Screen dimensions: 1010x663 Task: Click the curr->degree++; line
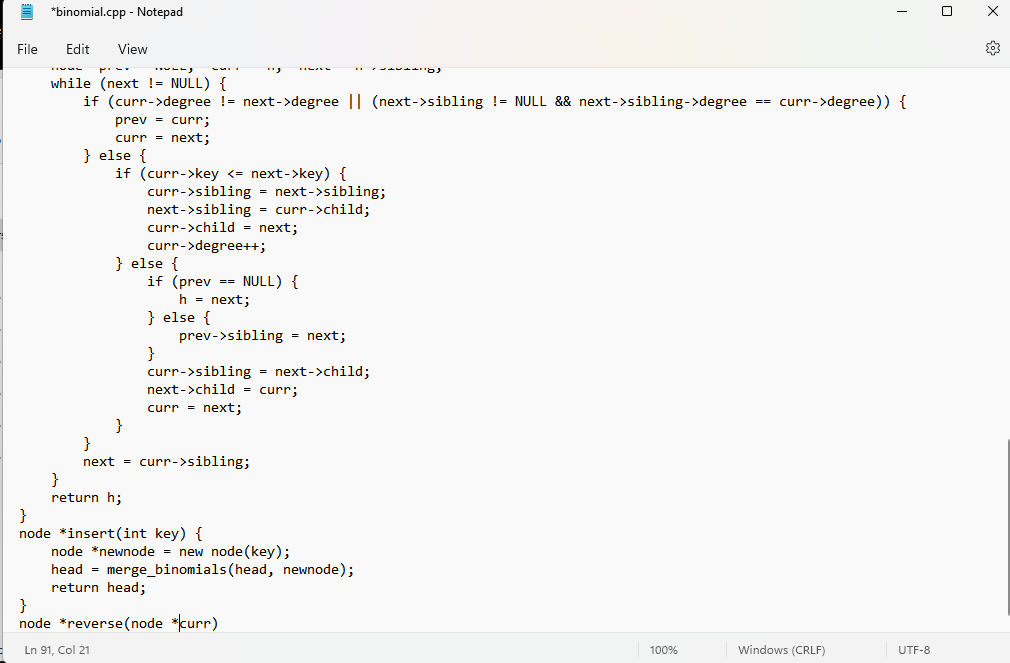205,245
